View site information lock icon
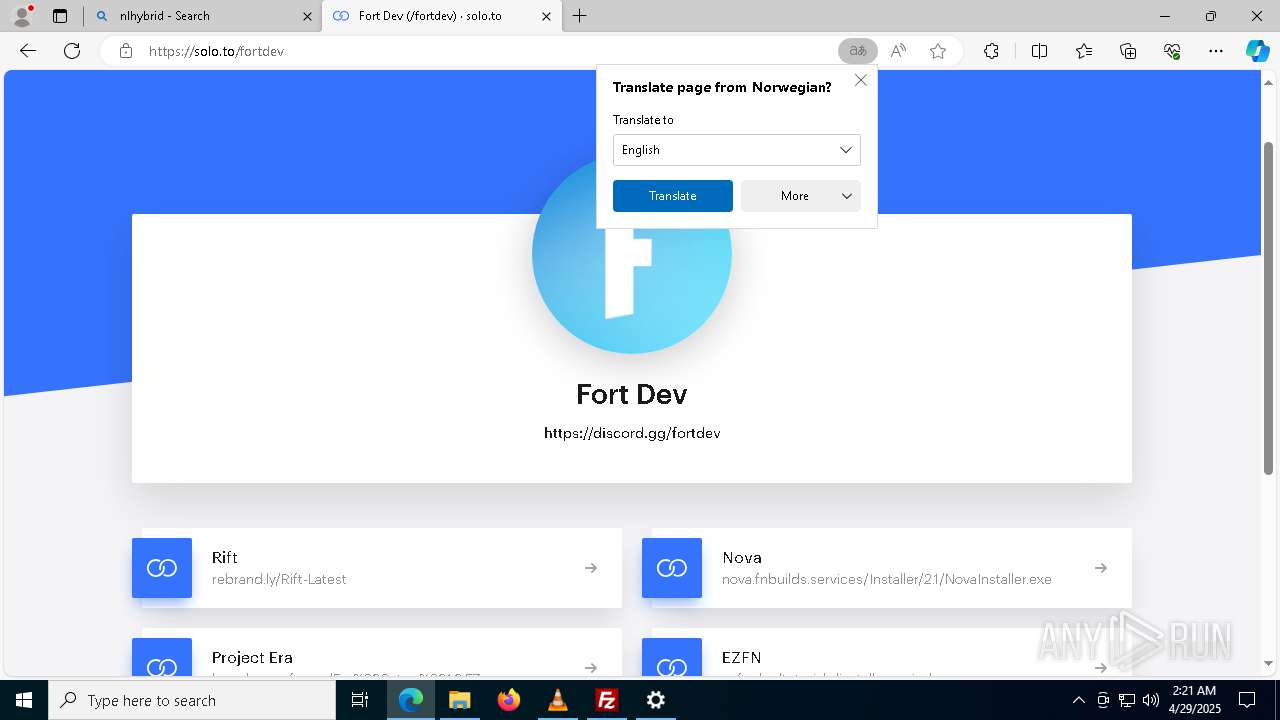This screenshot has width=1280, height=720. click(x=126, y=51)
